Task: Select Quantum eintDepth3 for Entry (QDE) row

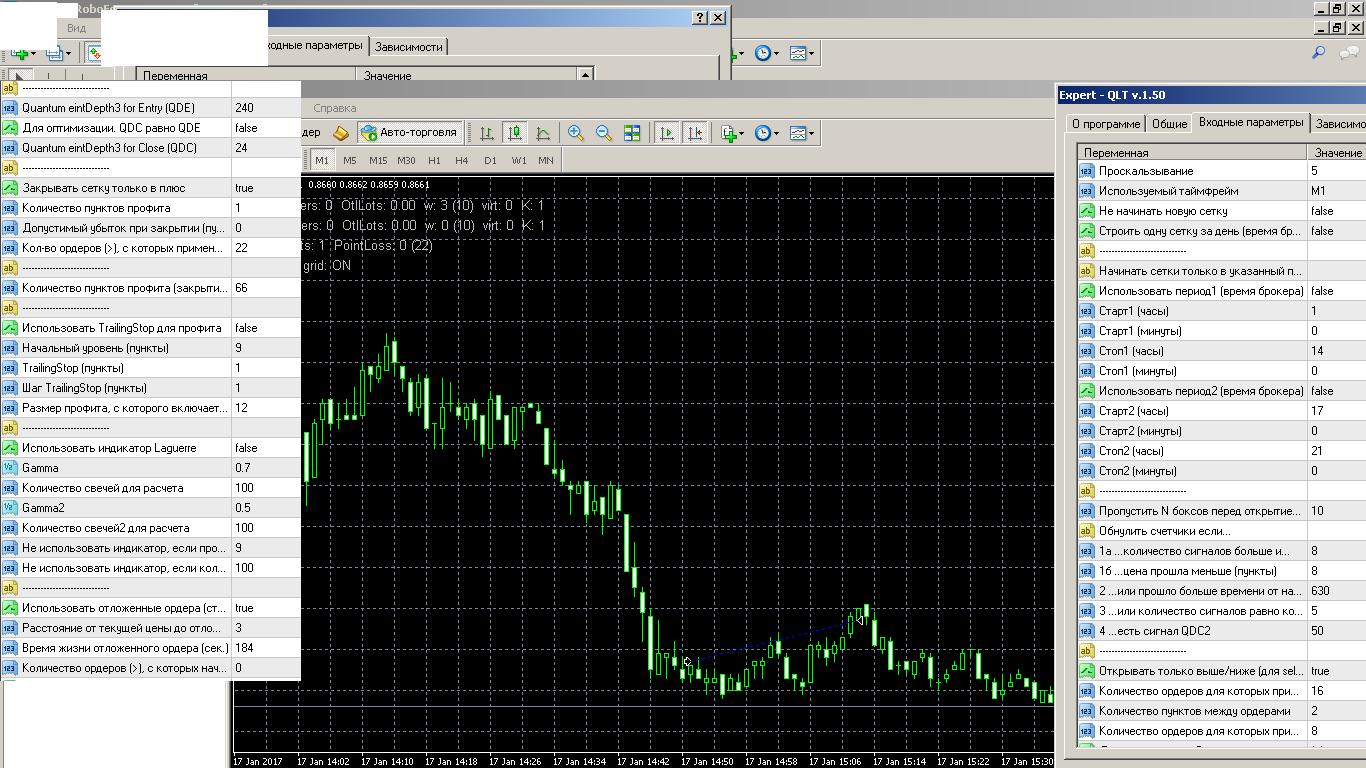Action: point(150,108)
